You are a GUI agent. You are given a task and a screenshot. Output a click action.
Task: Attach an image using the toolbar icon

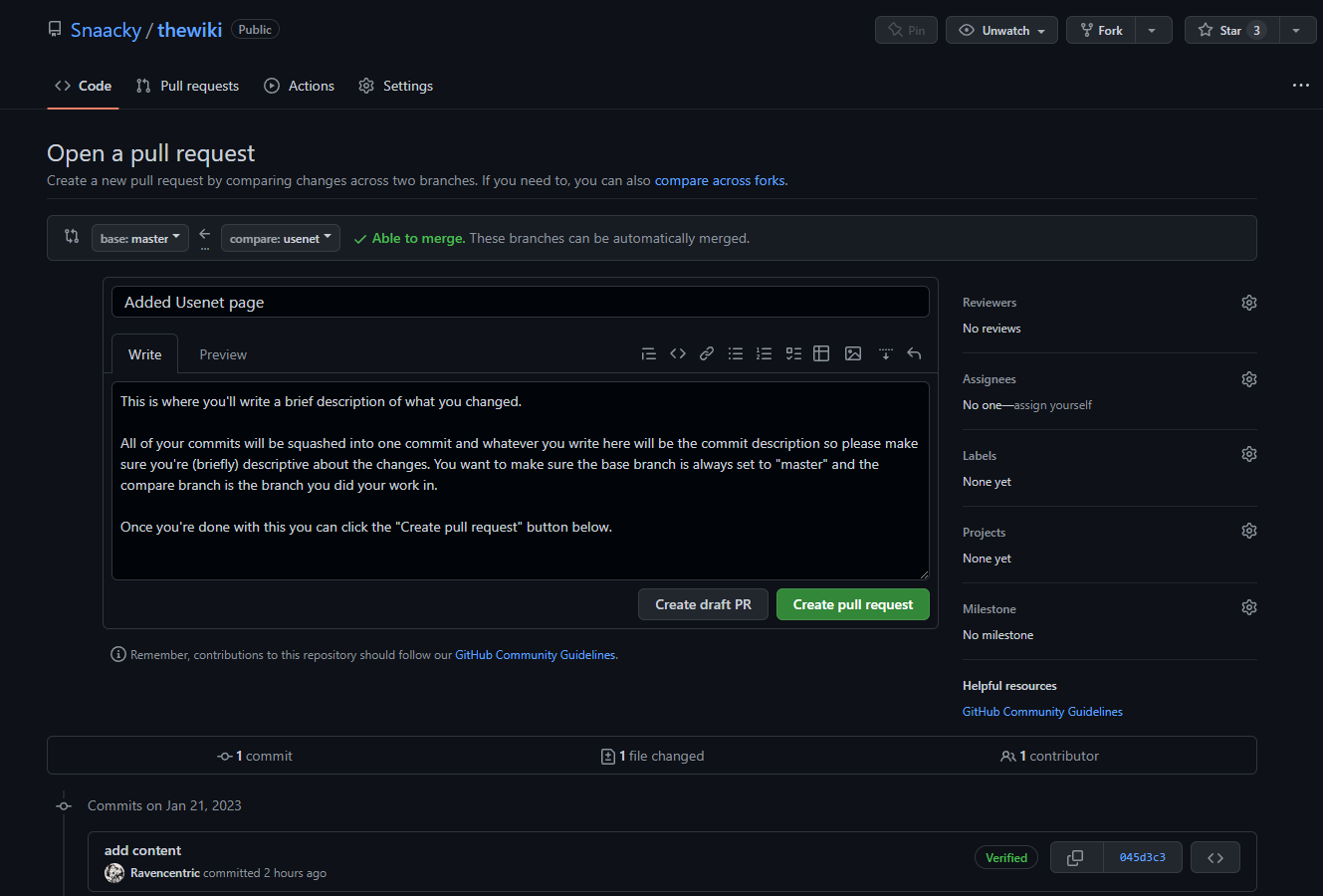point(853,353)
